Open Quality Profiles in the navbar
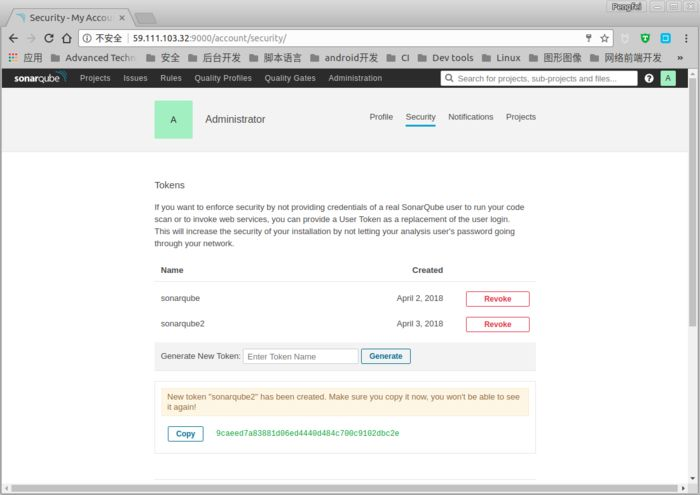 223,78
